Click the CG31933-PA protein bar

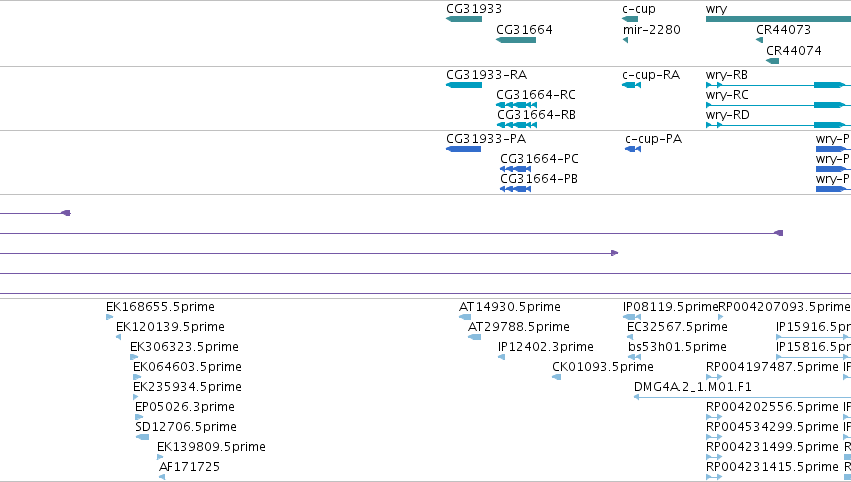pyautogui.click(x=463, y=149)
